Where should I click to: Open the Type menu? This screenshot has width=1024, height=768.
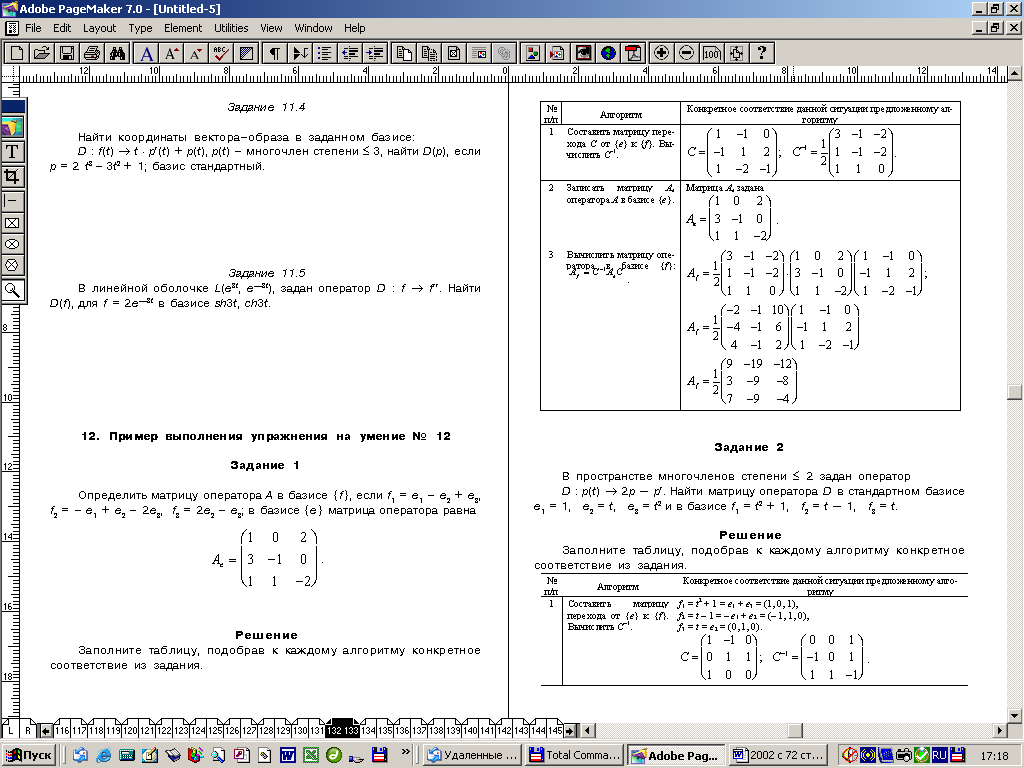point(140,28)
